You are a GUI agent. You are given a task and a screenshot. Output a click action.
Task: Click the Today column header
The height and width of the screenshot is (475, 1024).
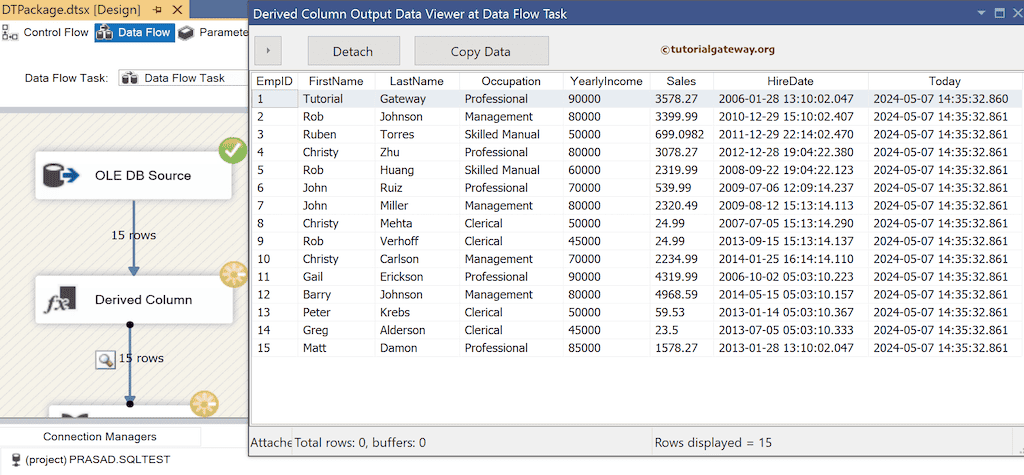coord(944,81)
